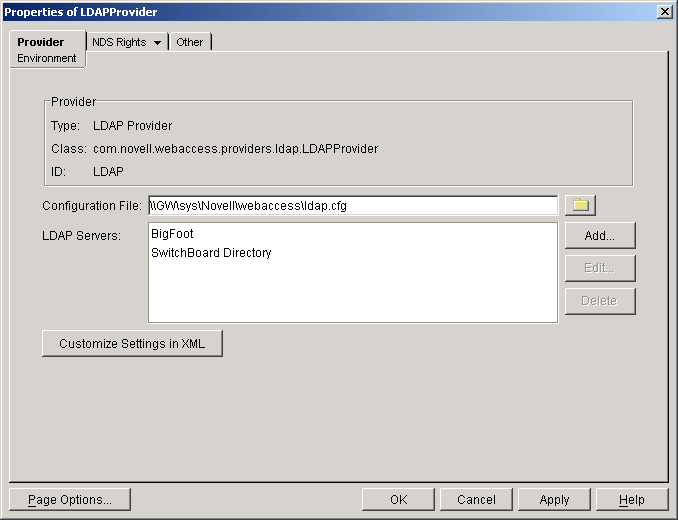This screenshot has height=520, width=678.
Task: Click the Delete button
Action: tap(600, 301)
